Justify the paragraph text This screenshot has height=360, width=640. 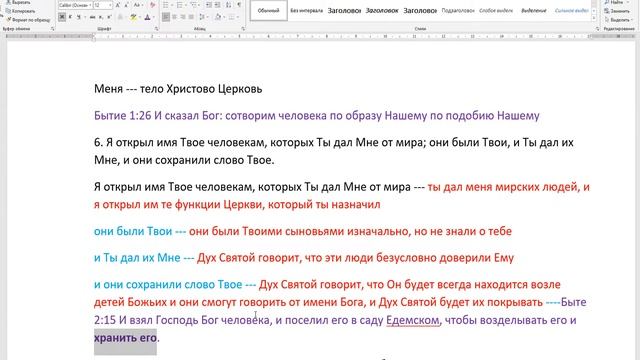coord(191,17)
